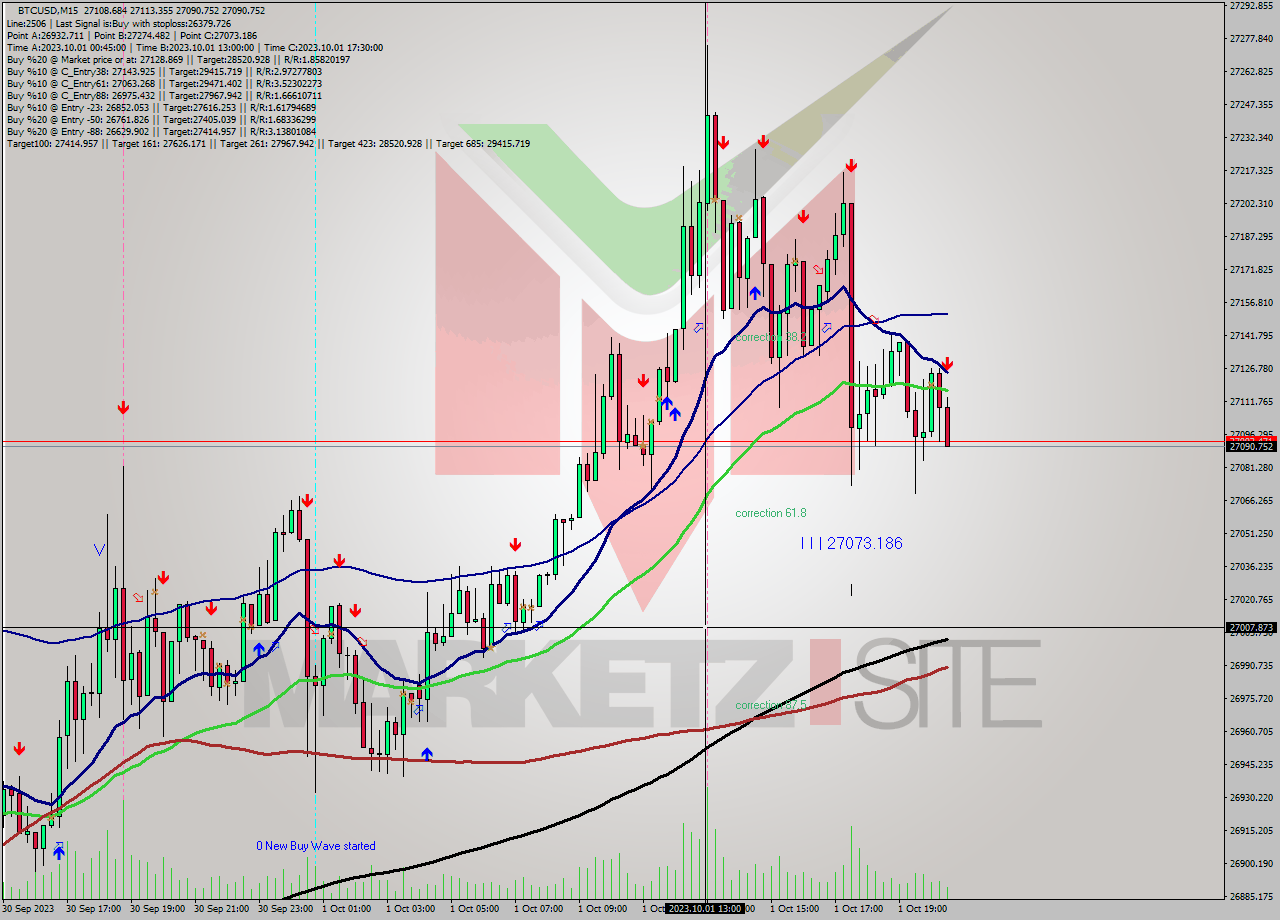The image size is (1280, 920).
Task: Click 'Time A:2023.10.01 00:45:00' text
Action: [66, 47]
